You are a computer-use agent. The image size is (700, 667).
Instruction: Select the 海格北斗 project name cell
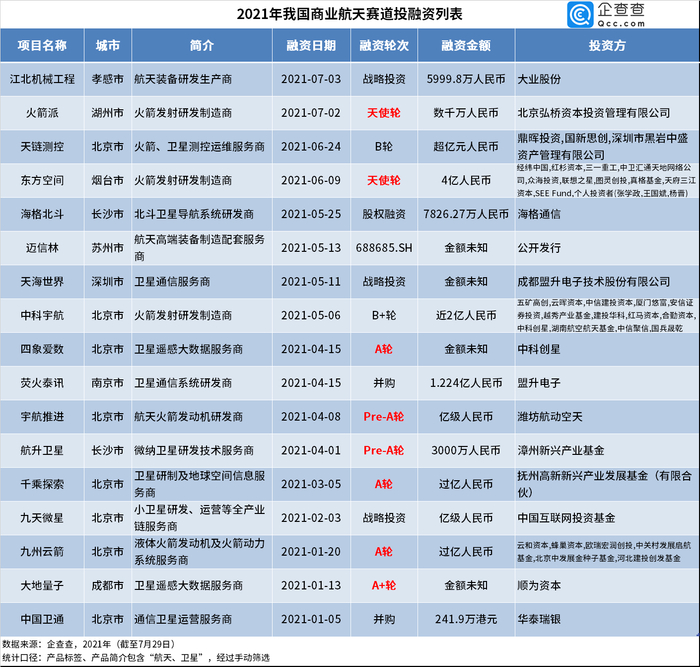point(42,214)
